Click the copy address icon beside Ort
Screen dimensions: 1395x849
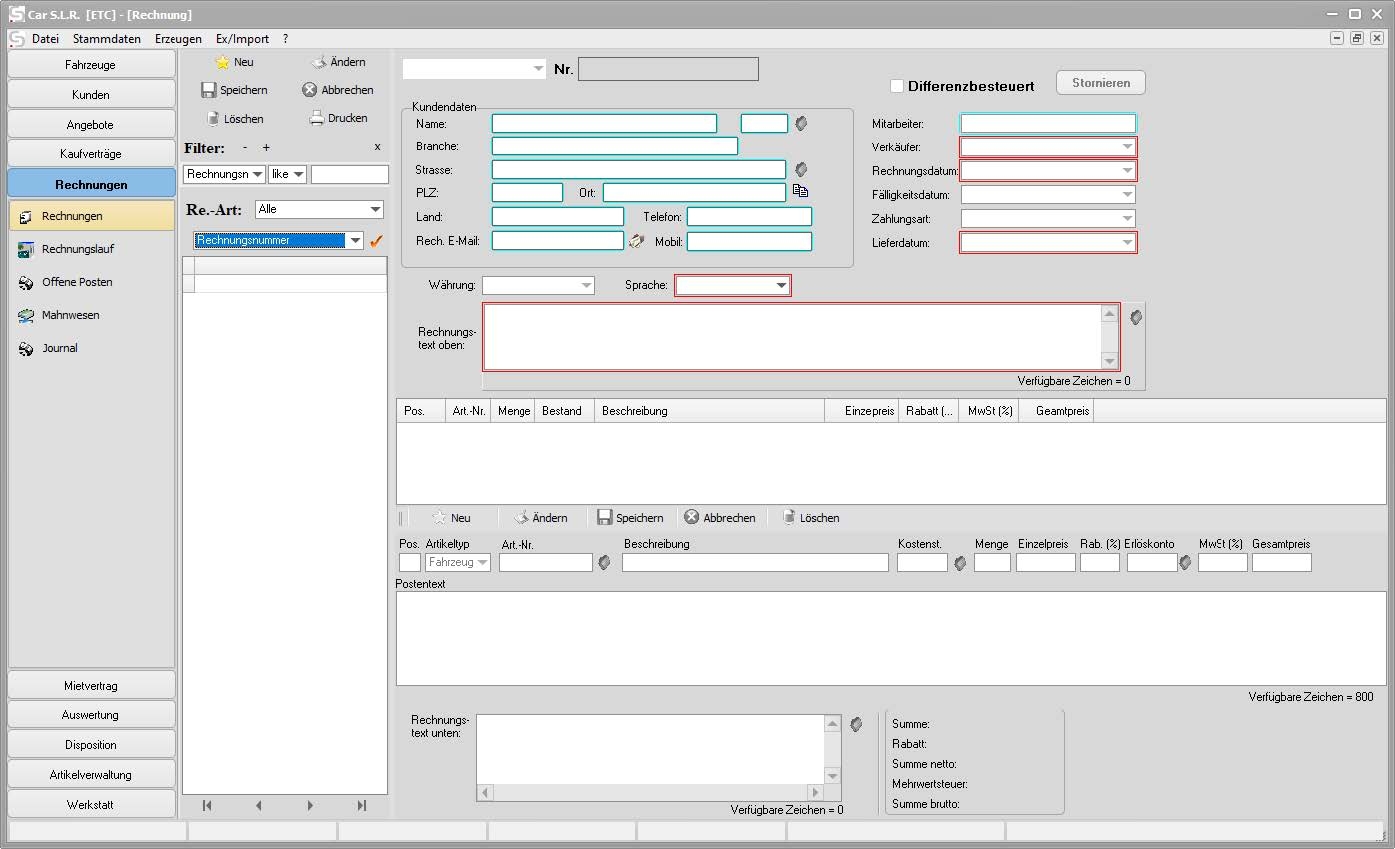[x=800, y=191]
